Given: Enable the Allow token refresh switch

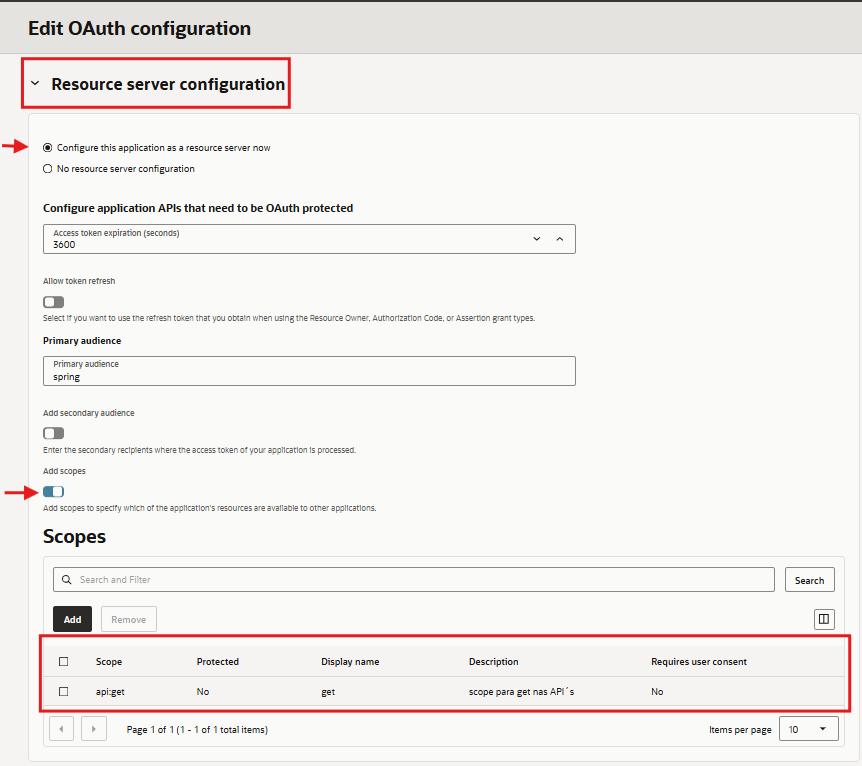Looking at the screenshot, I should [54, 302].
